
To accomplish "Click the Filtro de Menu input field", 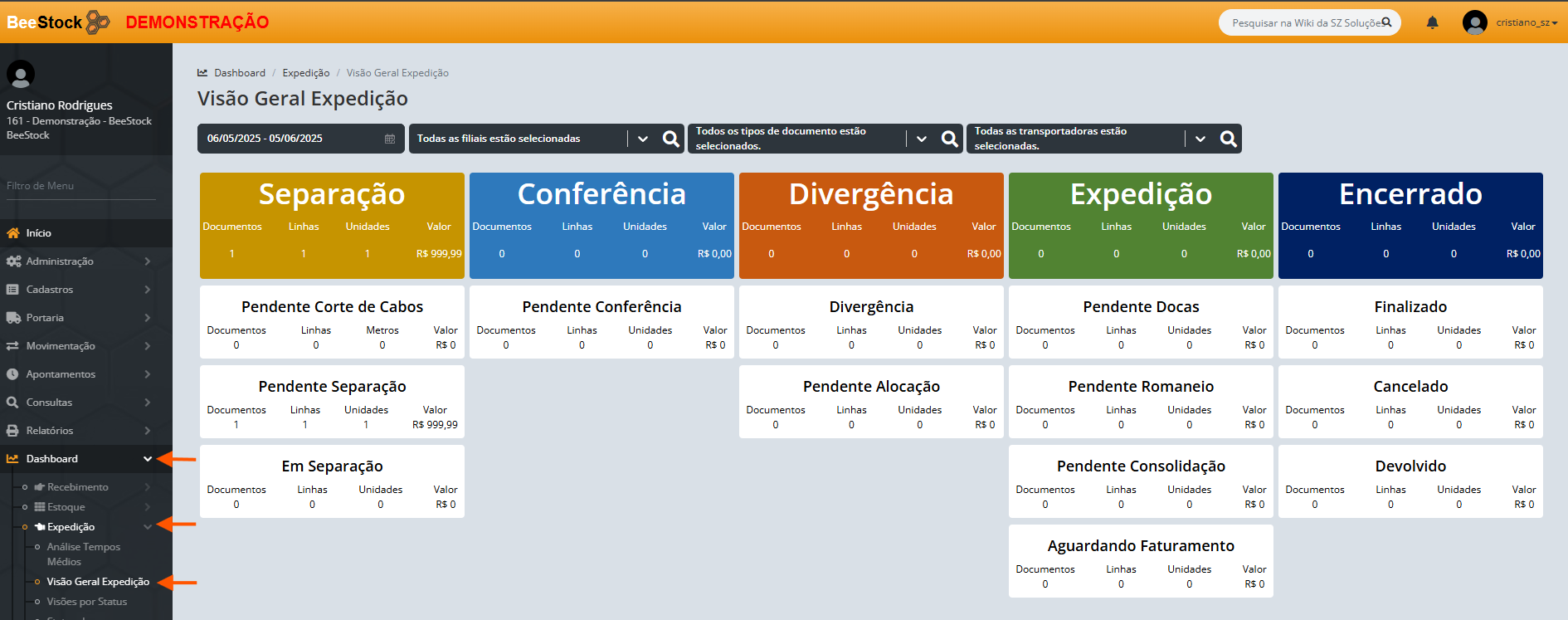I will [x=80, y=186].
